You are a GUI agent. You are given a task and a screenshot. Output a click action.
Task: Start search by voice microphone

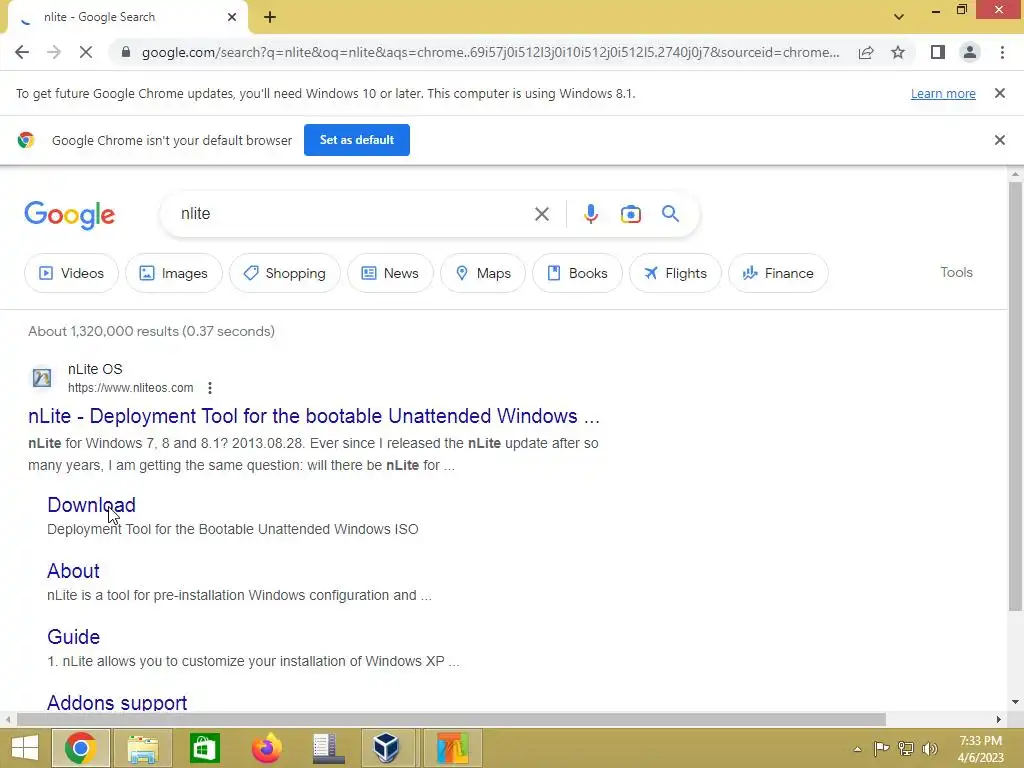590,214
